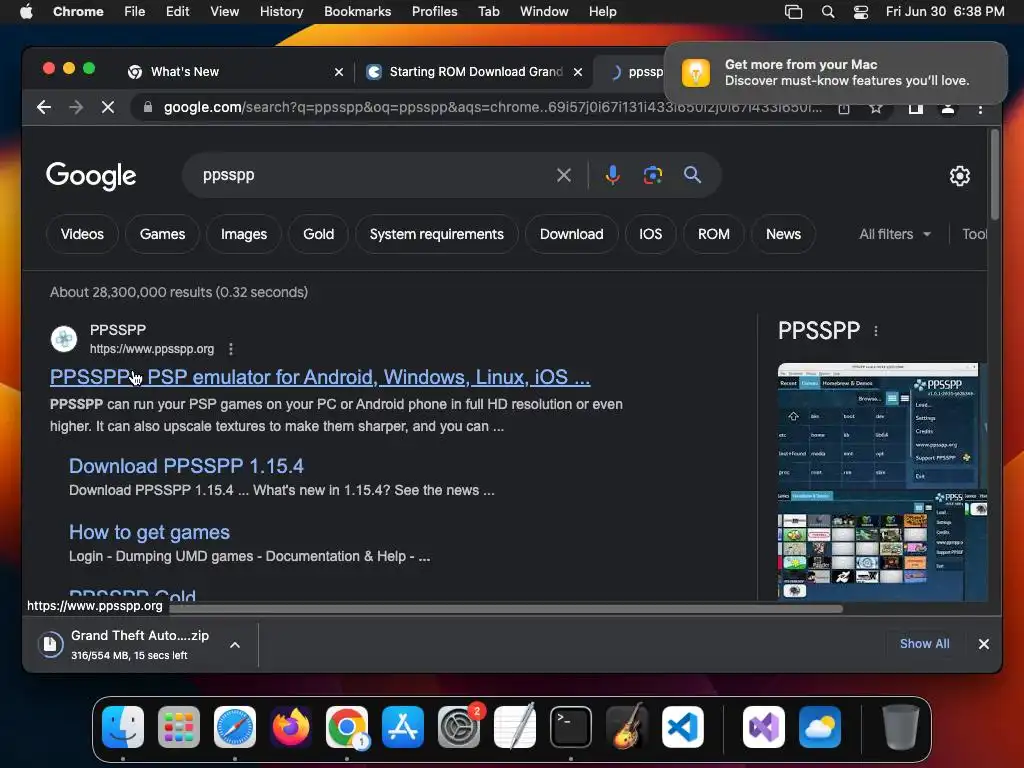The image size is (1024, 768).
Task: Expand download item options chevron
Action: (235, 645)
